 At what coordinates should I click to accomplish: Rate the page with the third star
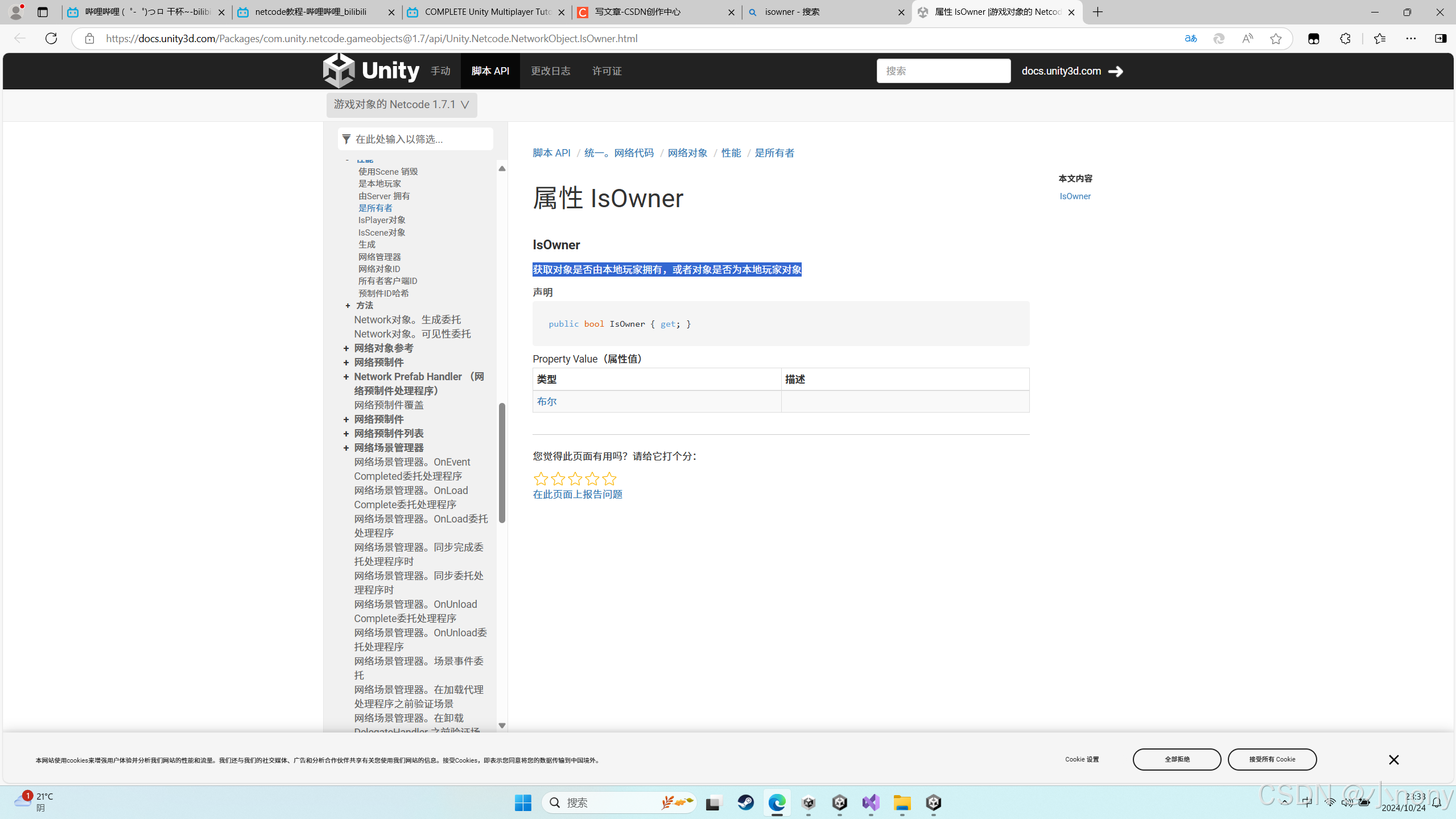click(575, 479)
